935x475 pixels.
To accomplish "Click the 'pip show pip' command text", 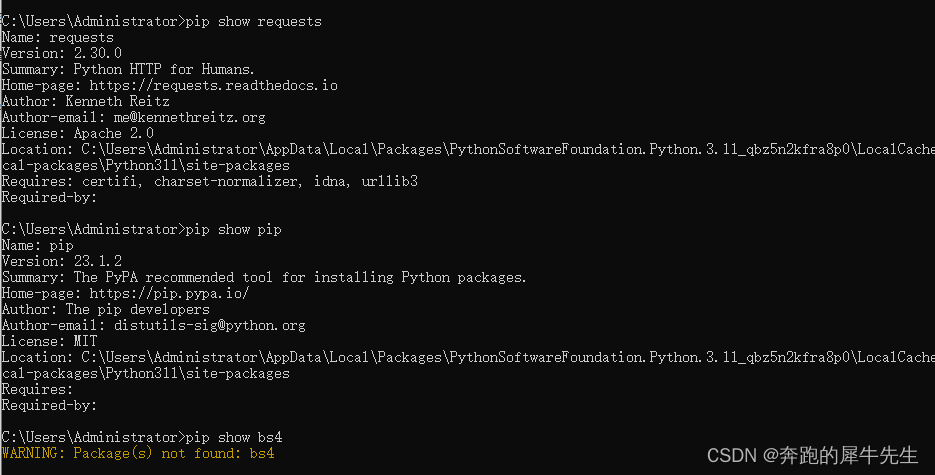I will [x=233, y=229].
